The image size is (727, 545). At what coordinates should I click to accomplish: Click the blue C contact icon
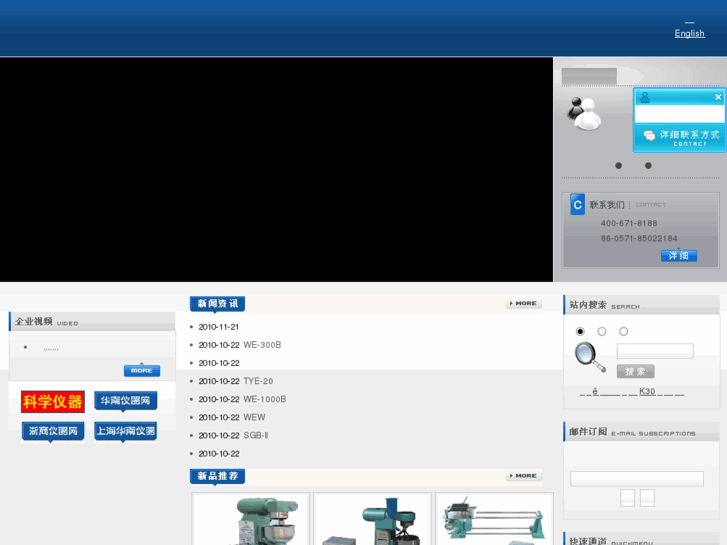[577, 205]
